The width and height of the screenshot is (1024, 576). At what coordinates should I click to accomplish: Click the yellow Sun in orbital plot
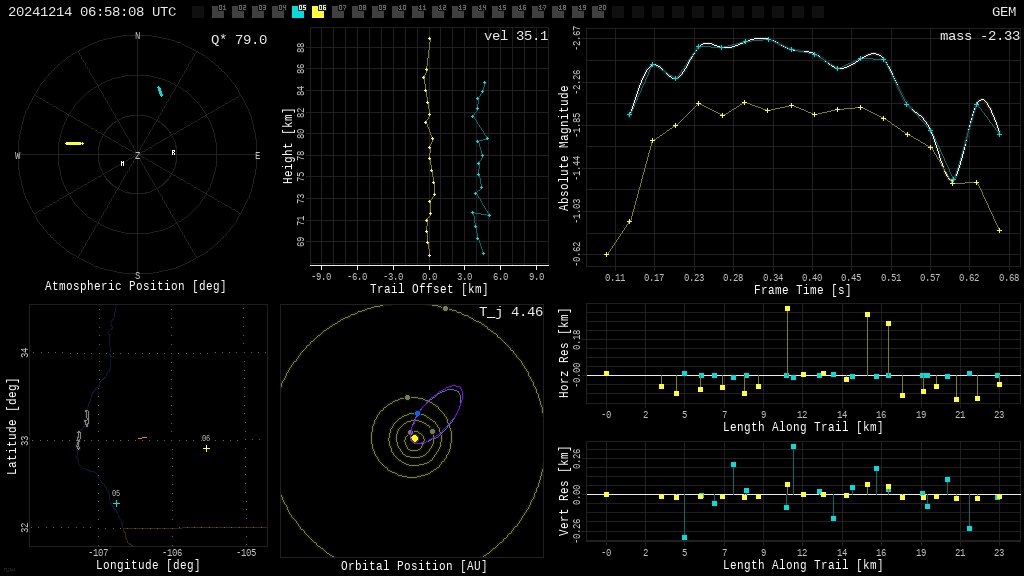click(x=414, y=438)
